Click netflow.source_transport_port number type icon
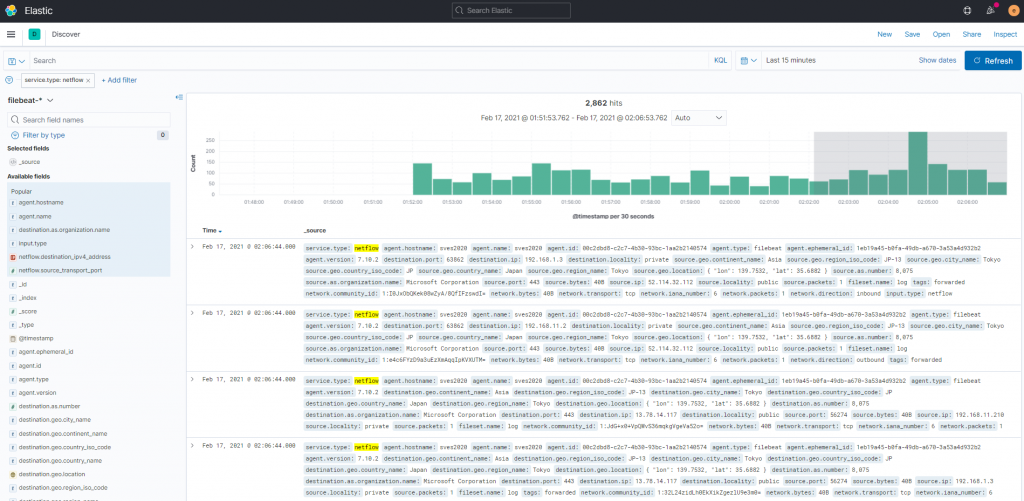 tap(14, 270)
